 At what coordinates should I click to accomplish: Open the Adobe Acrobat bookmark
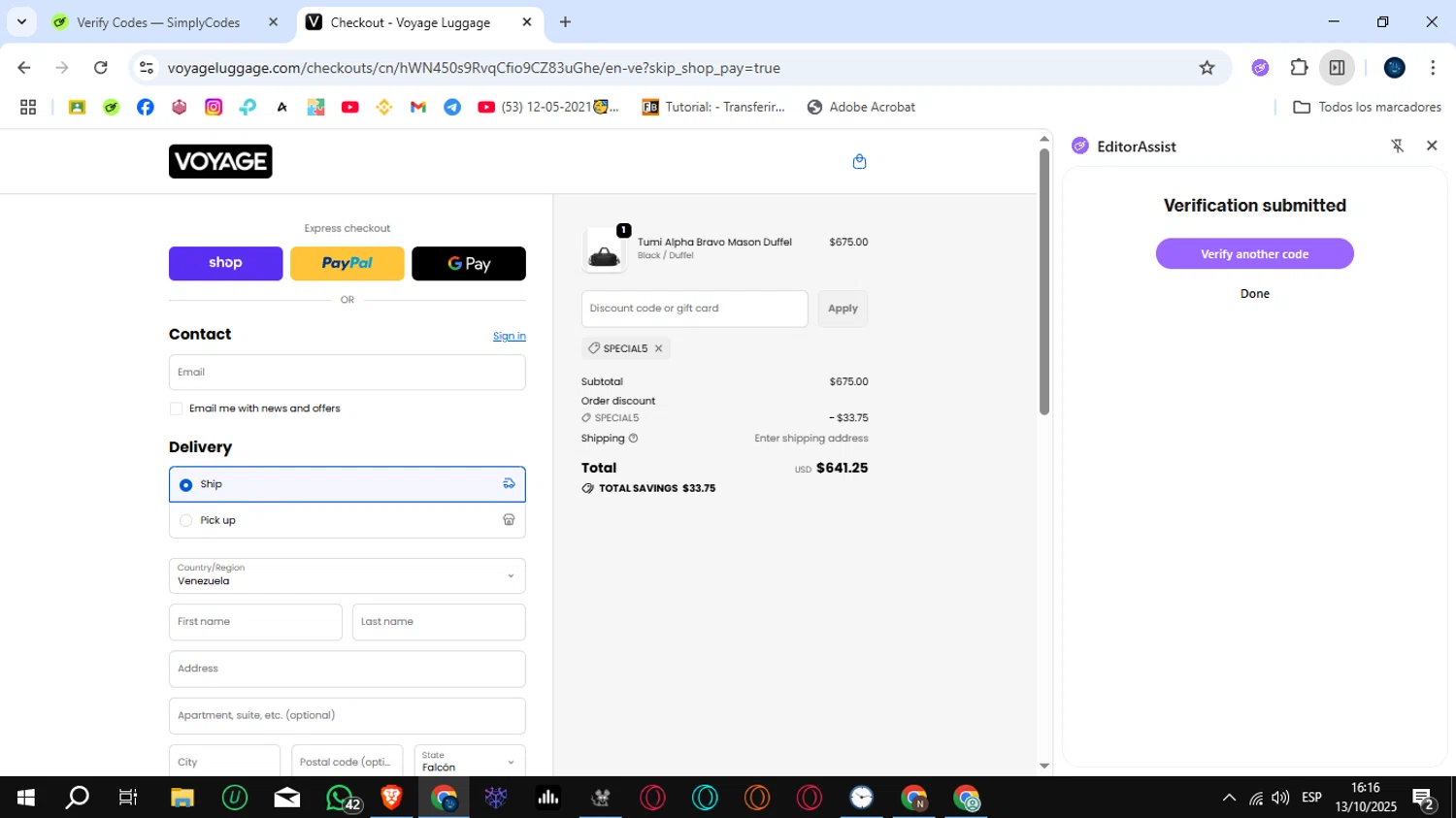861,107
